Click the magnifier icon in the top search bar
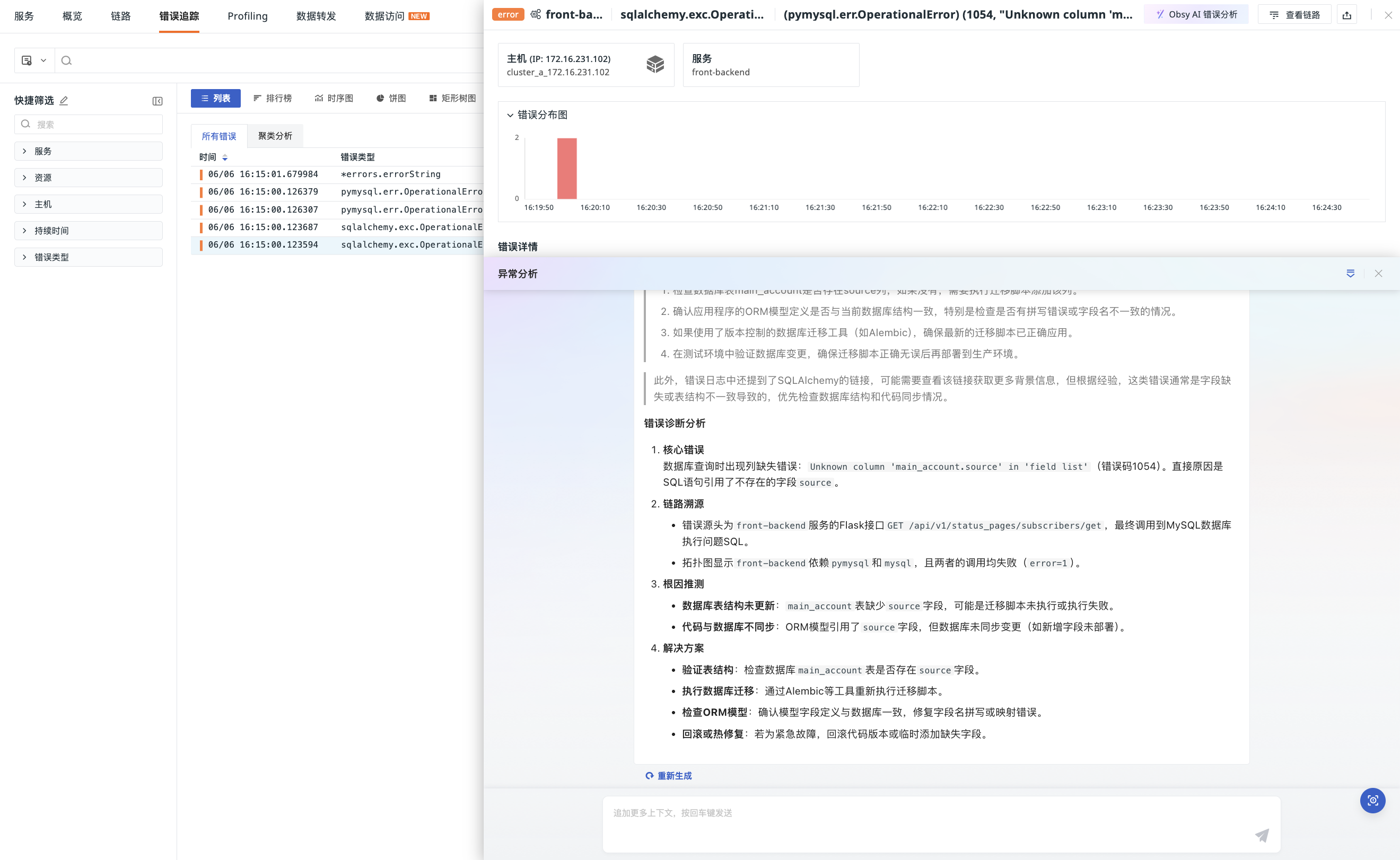 point(67,60)
